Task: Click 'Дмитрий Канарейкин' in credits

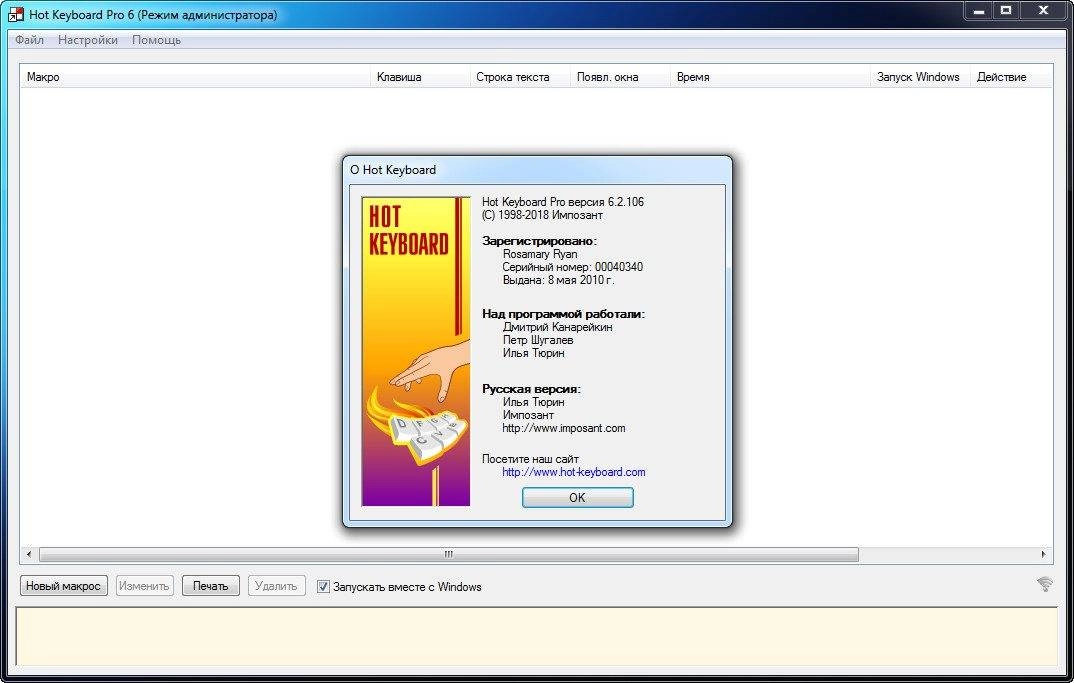Action: tap(558, 327)
